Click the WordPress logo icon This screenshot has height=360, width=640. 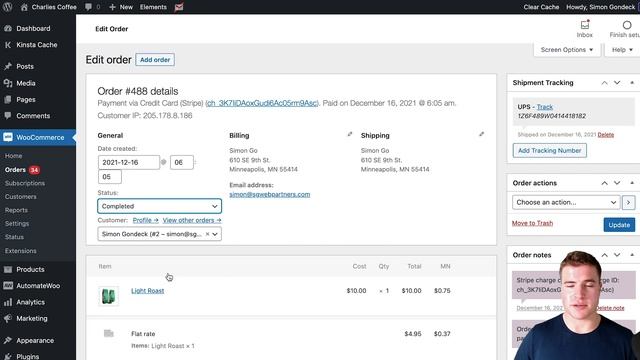7,7
